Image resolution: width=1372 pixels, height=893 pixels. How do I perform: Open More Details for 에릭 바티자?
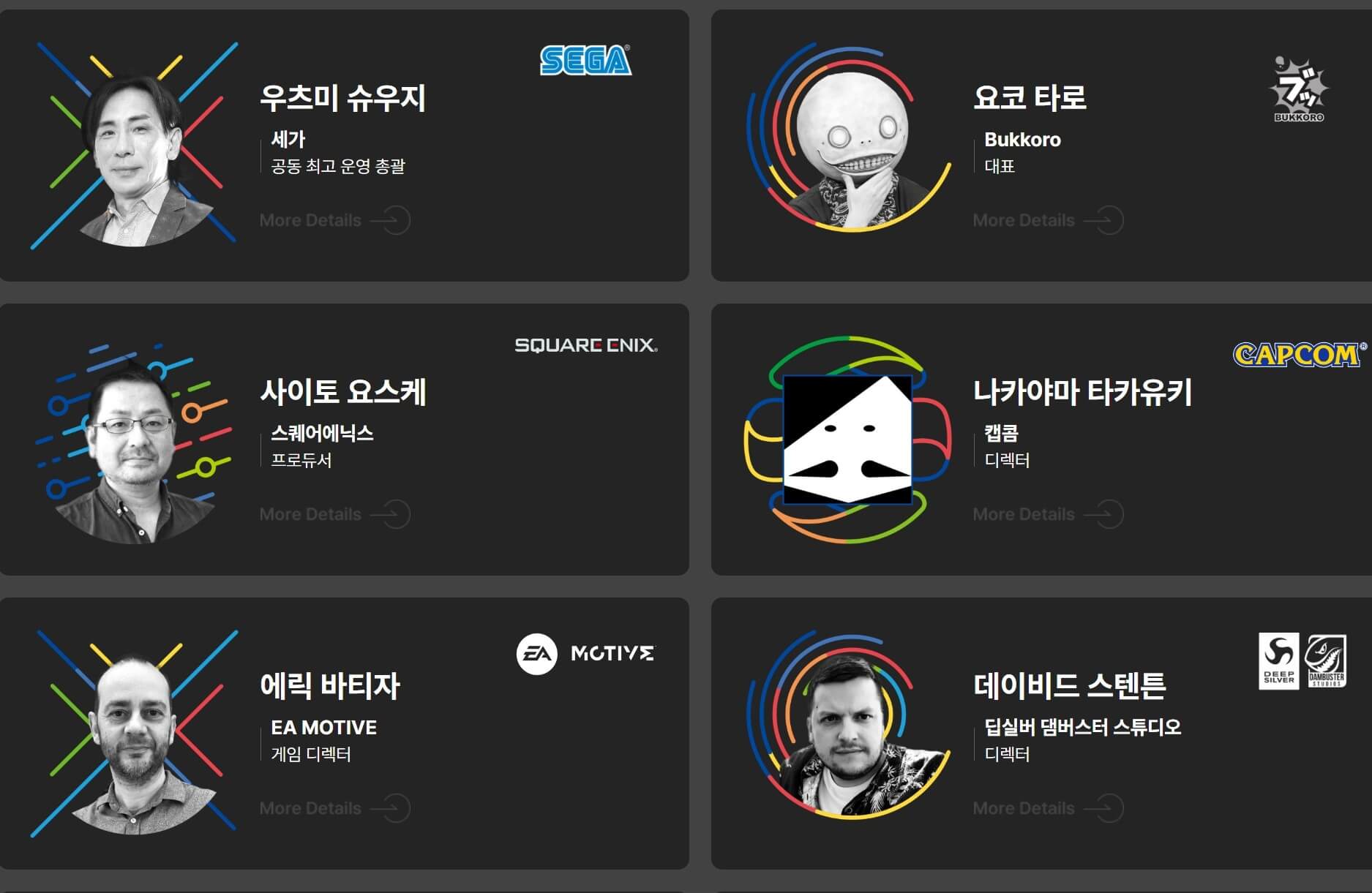pos(334,808)
